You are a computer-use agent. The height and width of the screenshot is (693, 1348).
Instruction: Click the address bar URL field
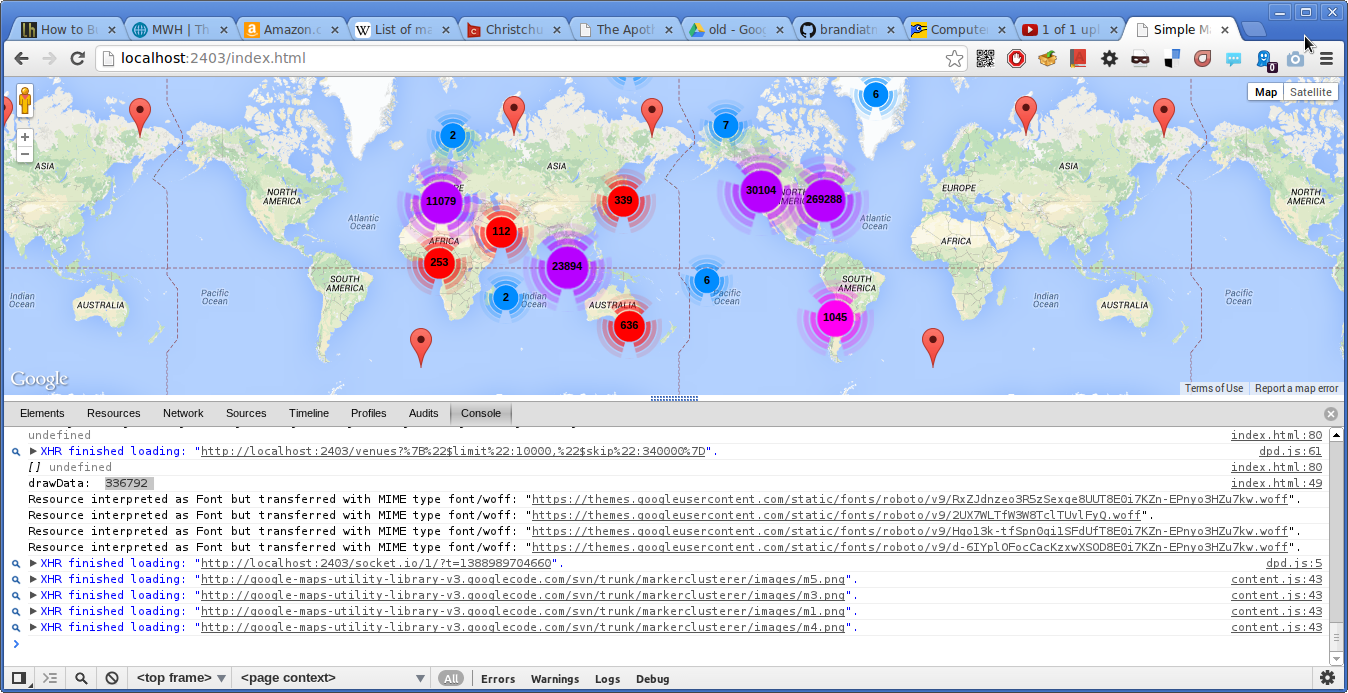(530, 58)
